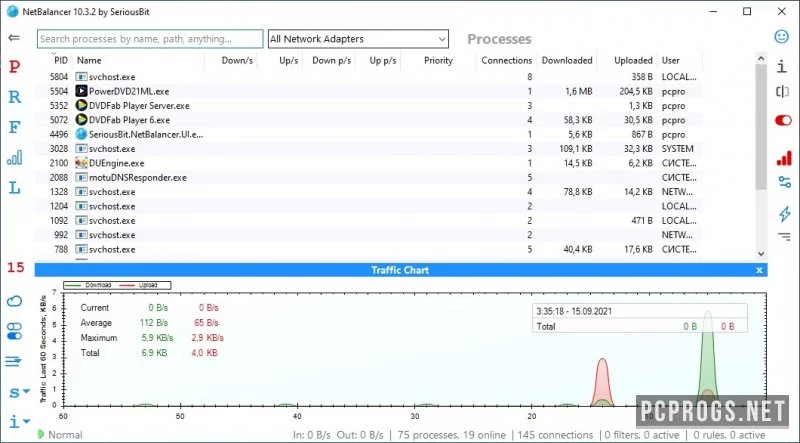Select the motuDNSResponder.exe process row
Viewport: 800px width, 443px height.
click(x=368, y=177)
